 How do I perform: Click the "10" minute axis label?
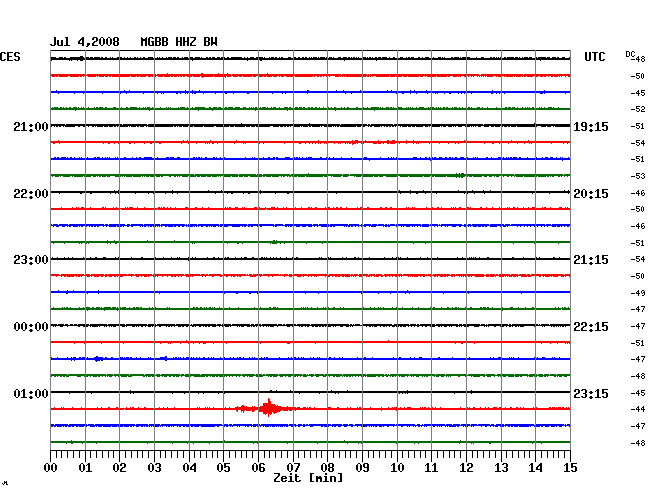(397, 468)
